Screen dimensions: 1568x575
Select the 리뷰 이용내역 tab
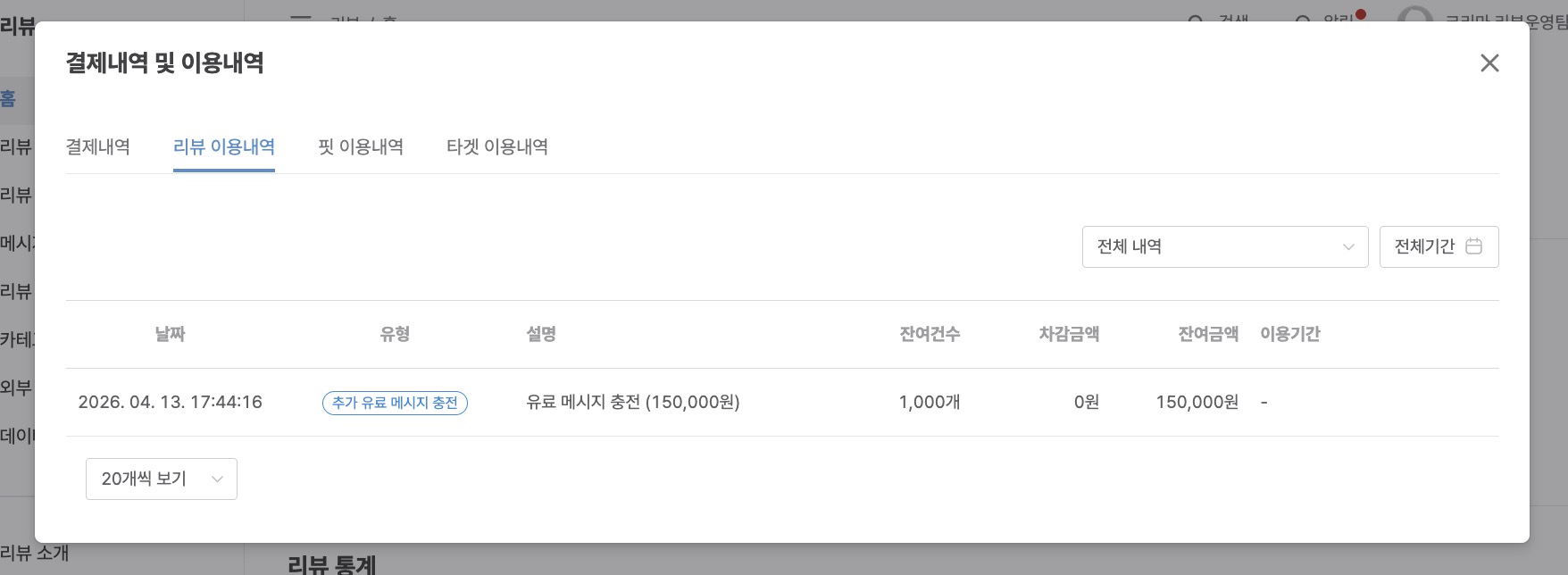click(224, 146)
